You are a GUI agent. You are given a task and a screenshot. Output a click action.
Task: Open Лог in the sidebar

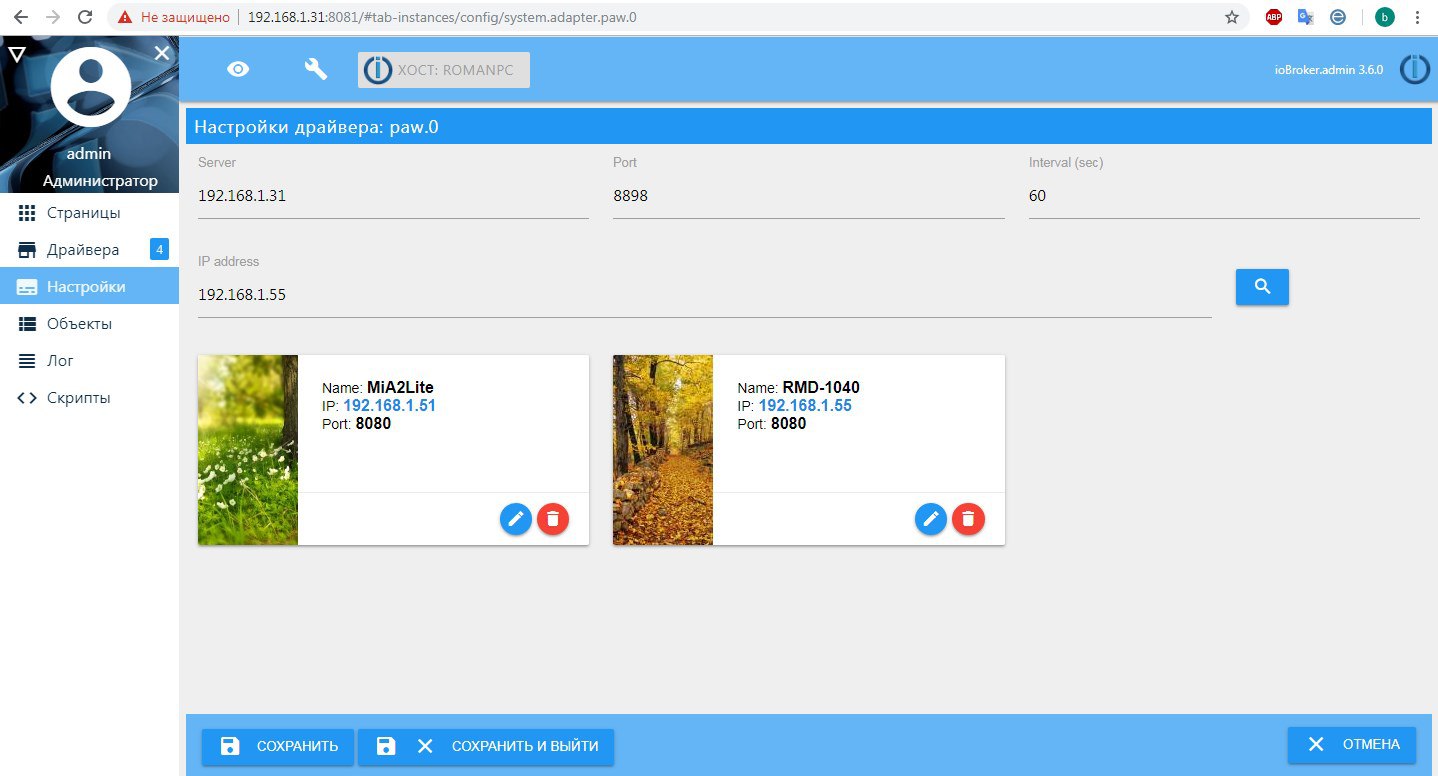point(89,361)
